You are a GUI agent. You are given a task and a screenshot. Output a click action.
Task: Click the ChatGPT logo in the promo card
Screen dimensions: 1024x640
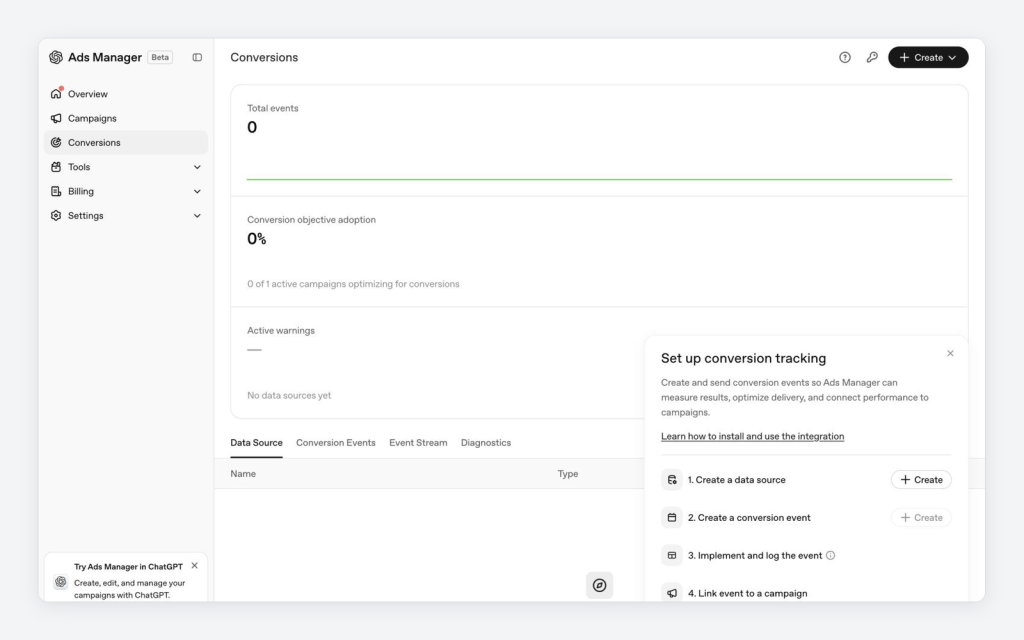tap(61, 582)
